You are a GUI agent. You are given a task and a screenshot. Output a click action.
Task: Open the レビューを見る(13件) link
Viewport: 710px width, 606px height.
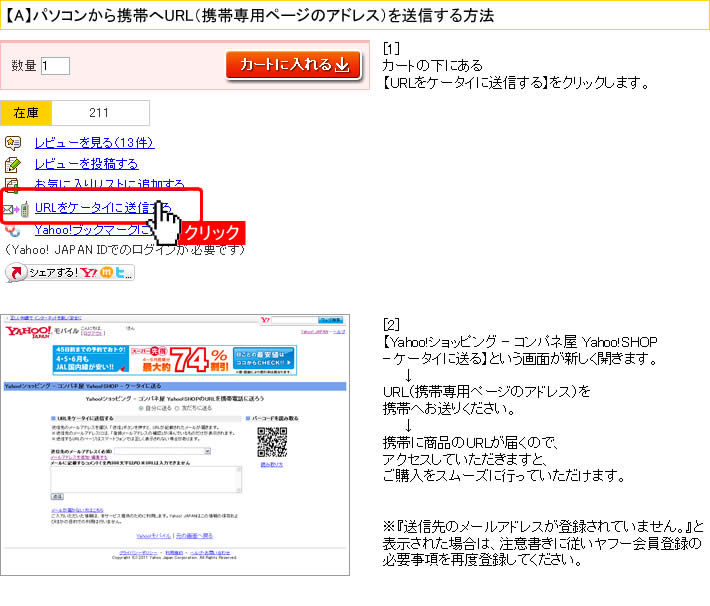point(94,143)
